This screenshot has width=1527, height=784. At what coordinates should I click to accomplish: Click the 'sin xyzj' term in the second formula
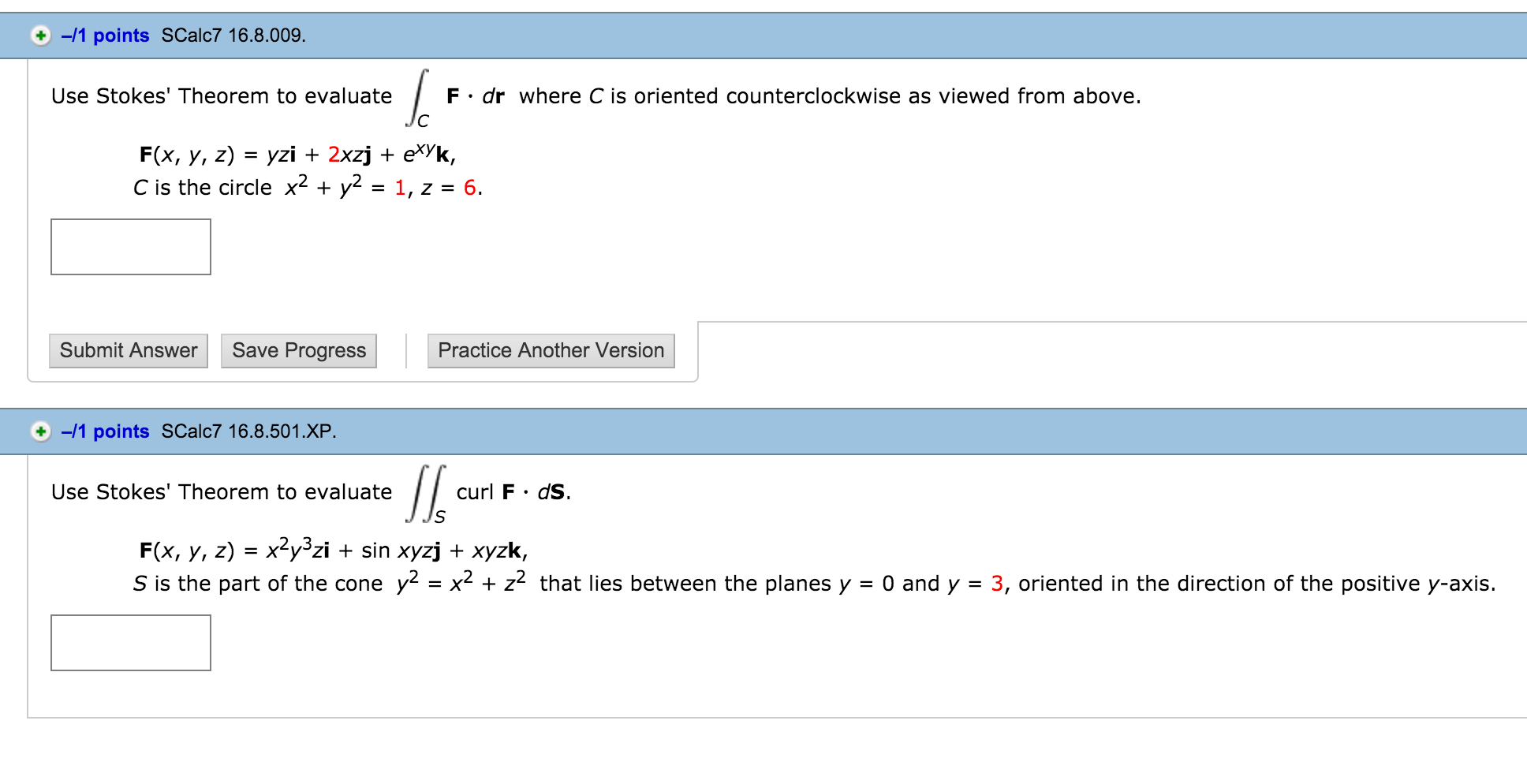click(x=401, y=551)
